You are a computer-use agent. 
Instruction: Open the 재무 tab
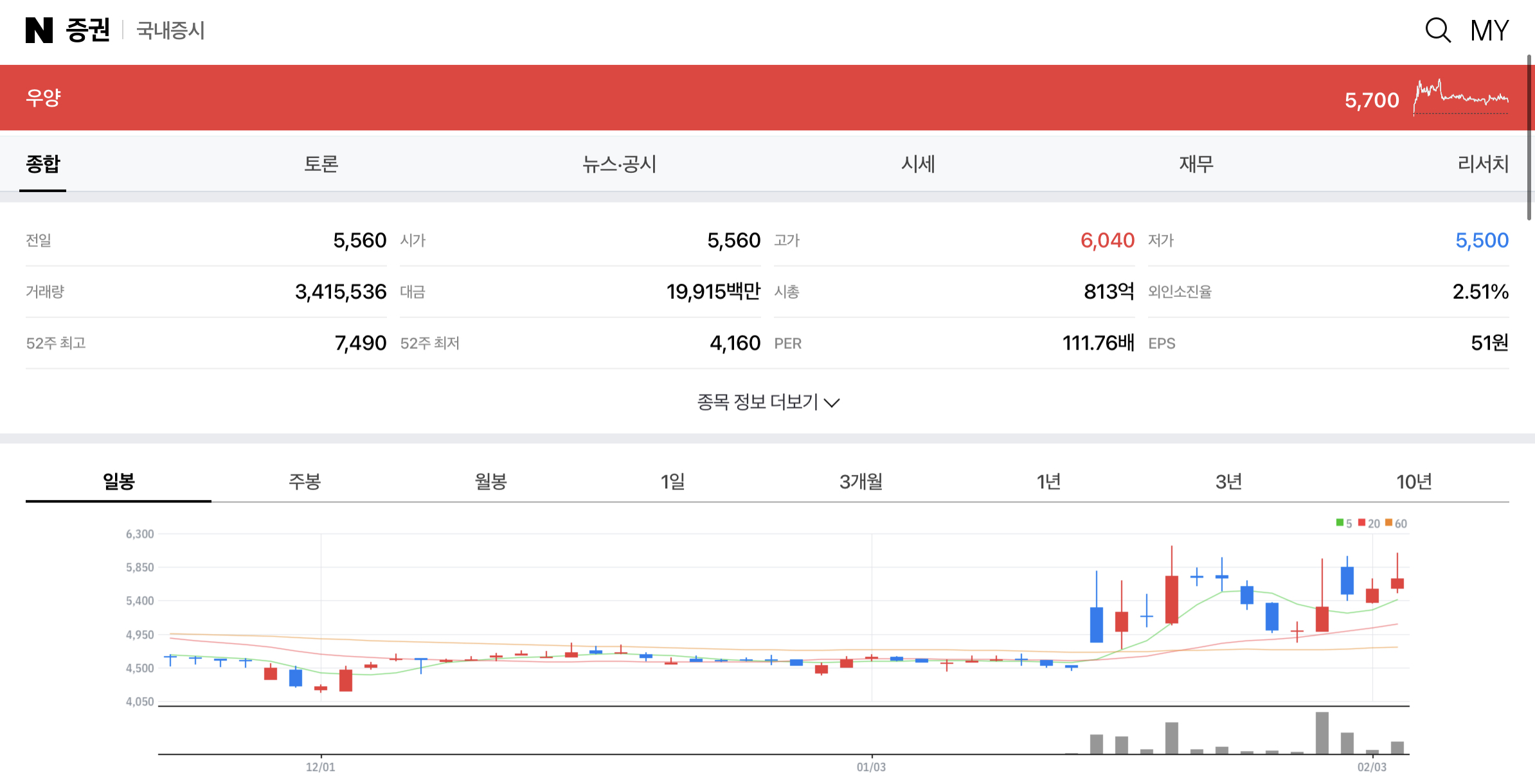[1196, 164]
